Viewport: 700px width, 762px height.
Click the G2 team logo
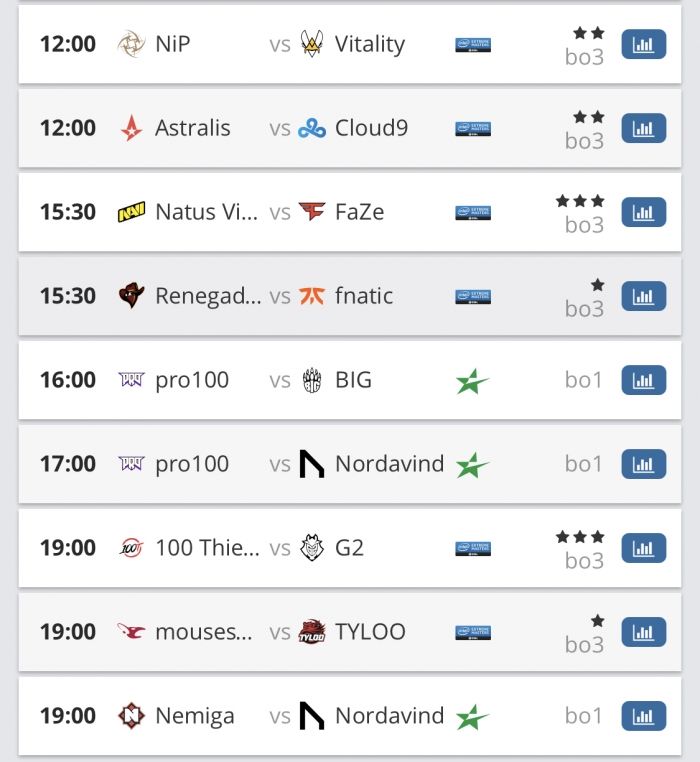(x=312, y=548)
